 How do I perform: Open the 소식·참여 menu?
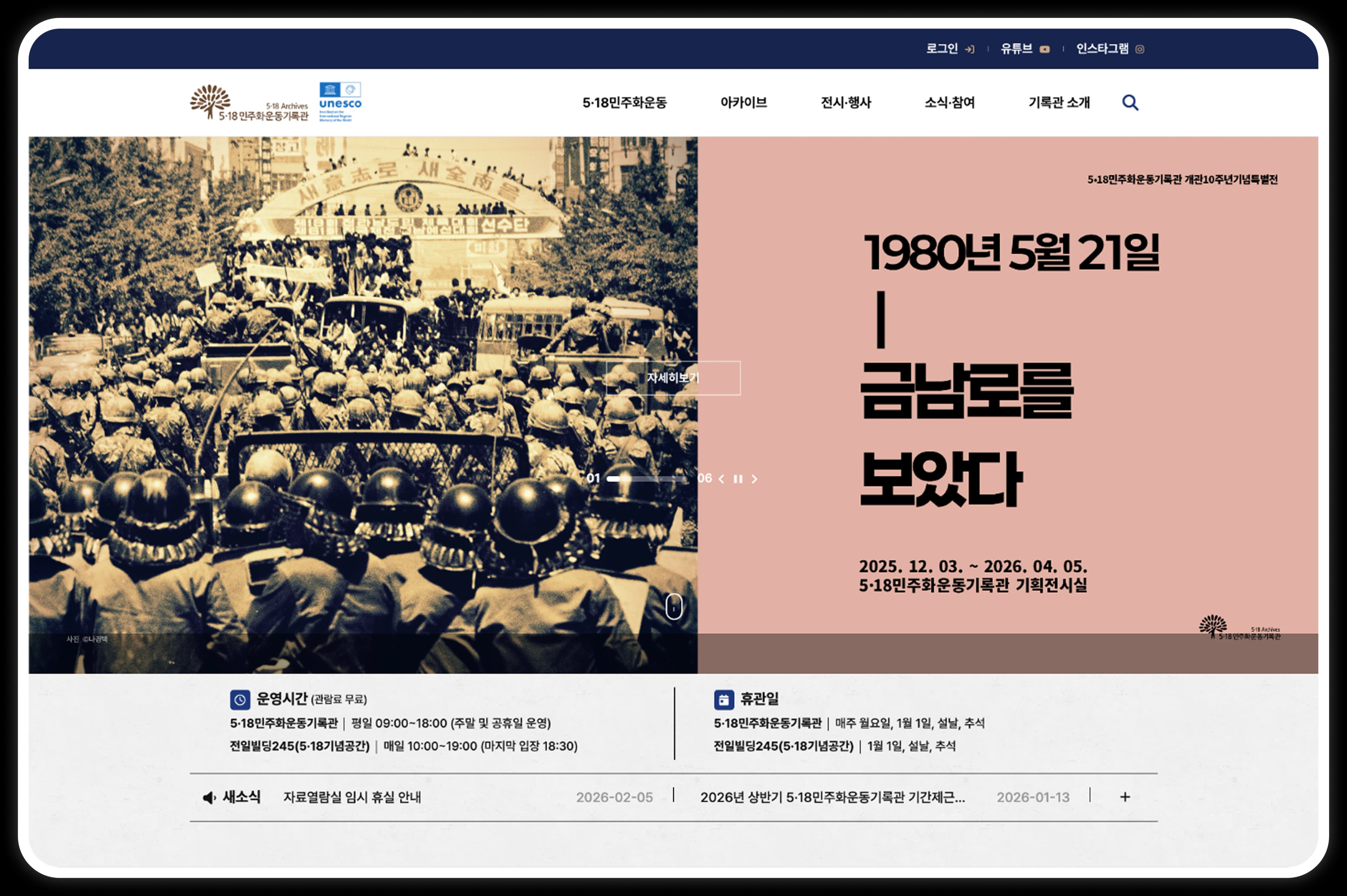point(950,103)
